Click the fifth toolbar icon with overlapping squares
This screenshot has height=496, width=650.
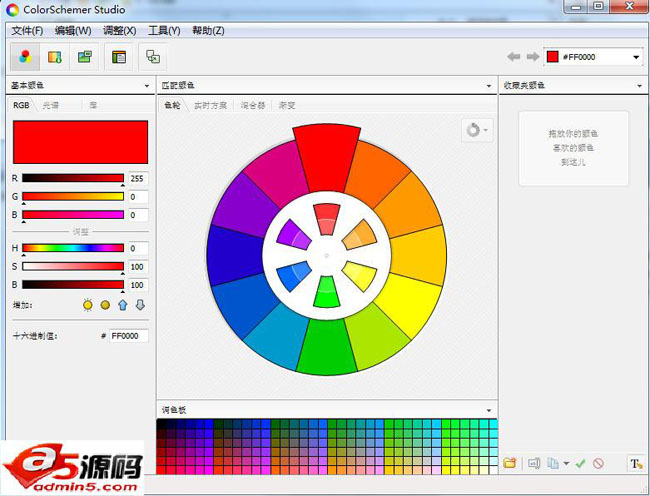point(153,57)
